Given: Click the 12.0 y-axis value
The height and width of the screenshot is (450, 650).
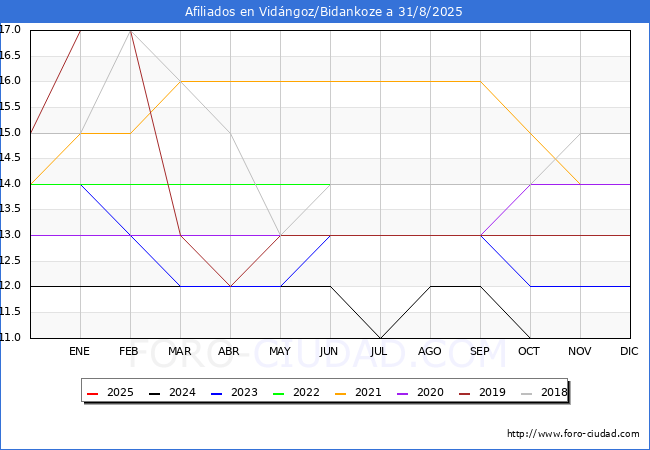Looking at the screenshot, I should click(x=10, y=286).
